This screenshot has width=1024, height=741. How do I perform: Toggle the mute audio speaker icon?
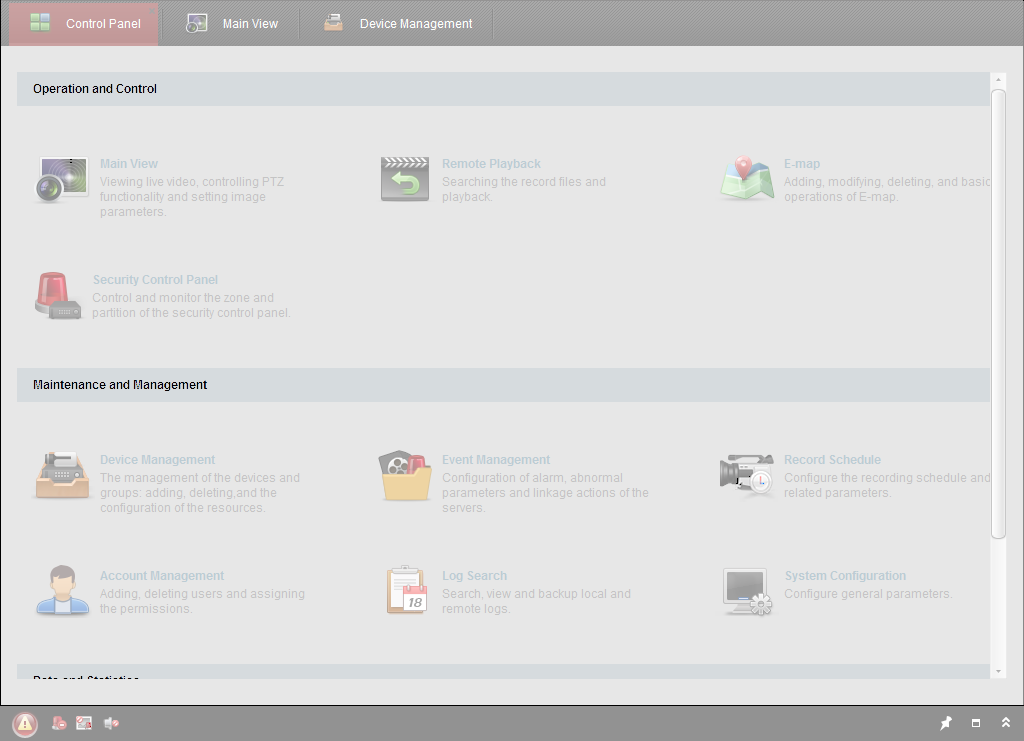tap(111, 723)
